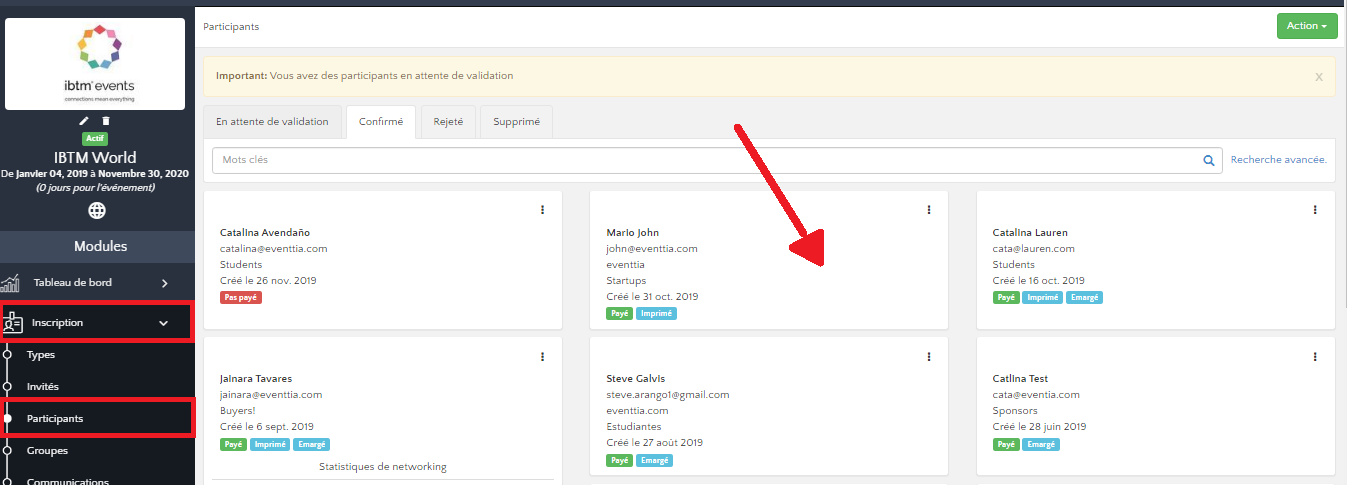Click the trash delete icon under the logo
This screenshot has width=1347, height=485.
point(106,121)
